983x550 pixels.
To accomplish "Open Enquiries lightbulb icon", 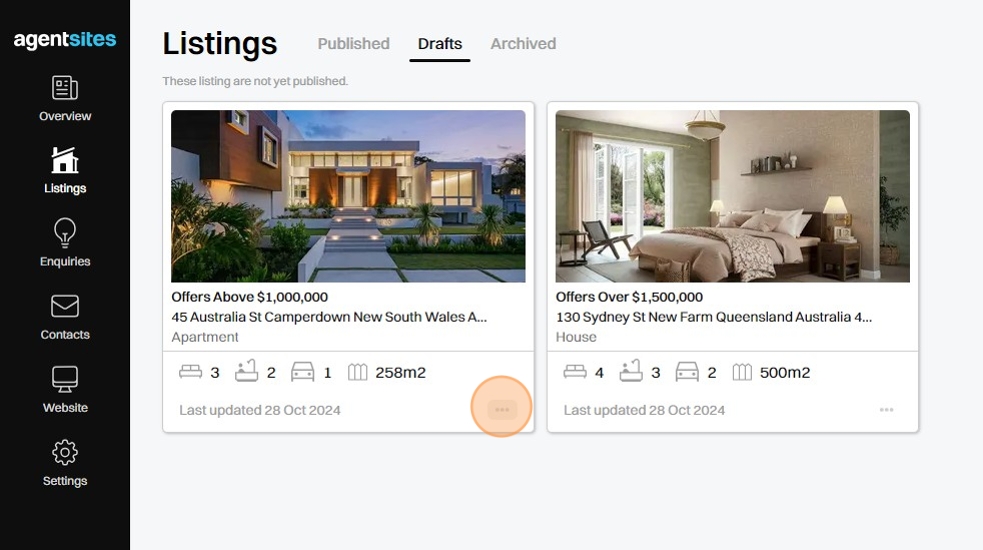I will [x=65, y=233].
